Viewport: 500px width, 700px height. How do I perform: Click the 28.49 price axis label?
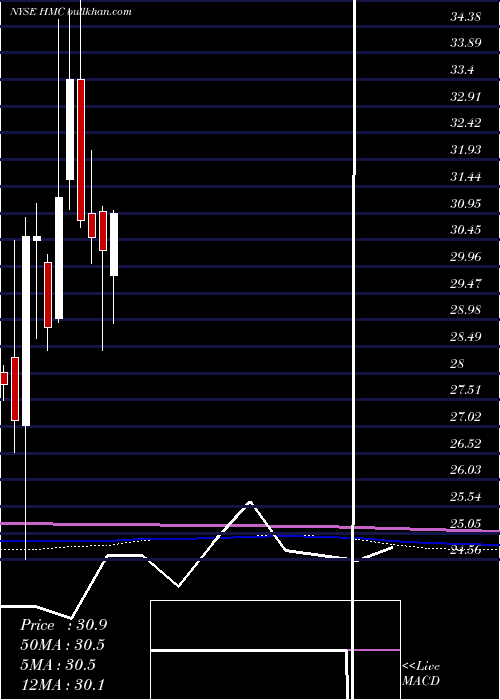(466, 336)
